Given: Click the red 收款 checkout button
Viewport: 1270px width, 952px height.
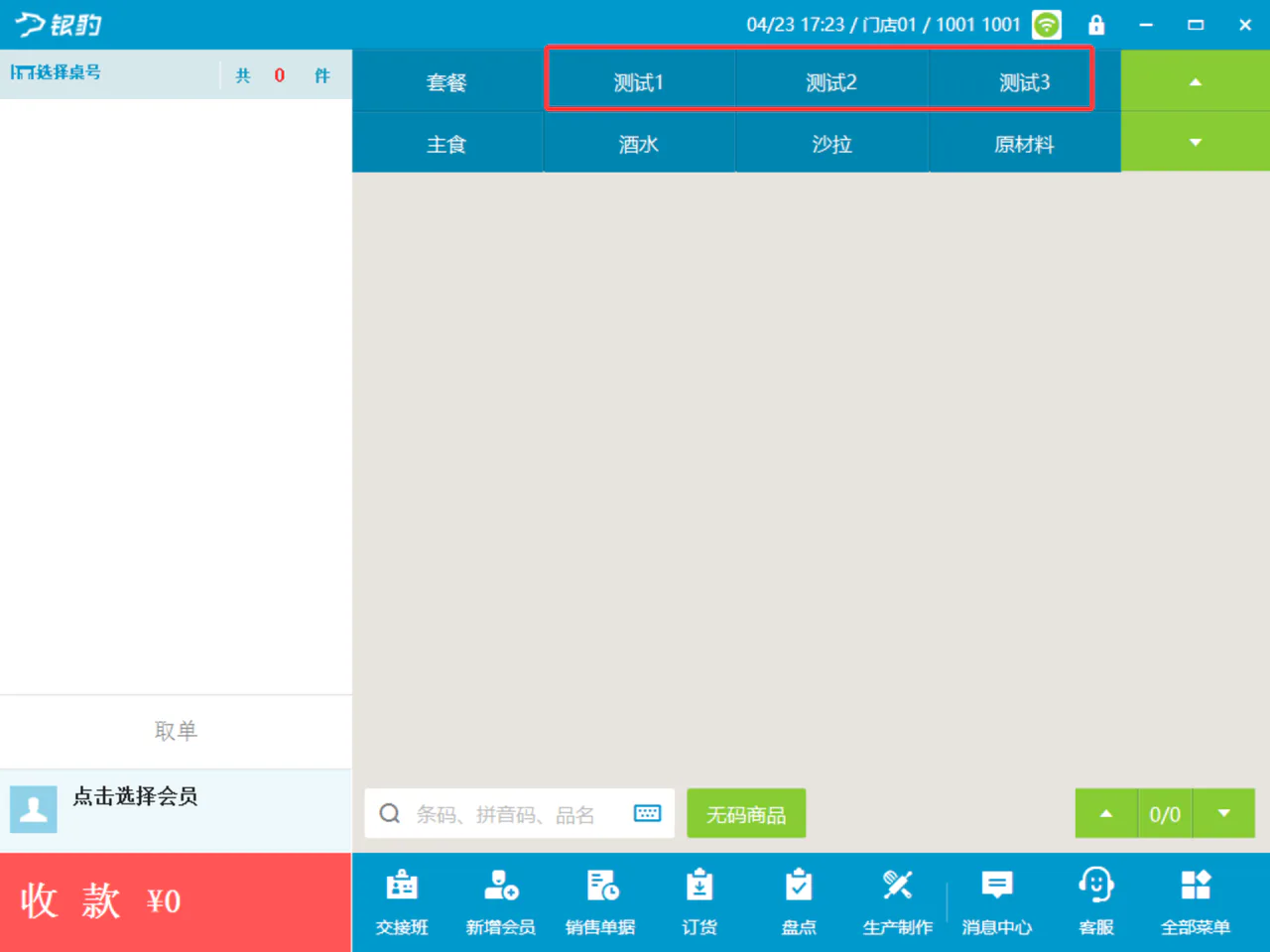Looking at the screenshot, I should point(176,901).
